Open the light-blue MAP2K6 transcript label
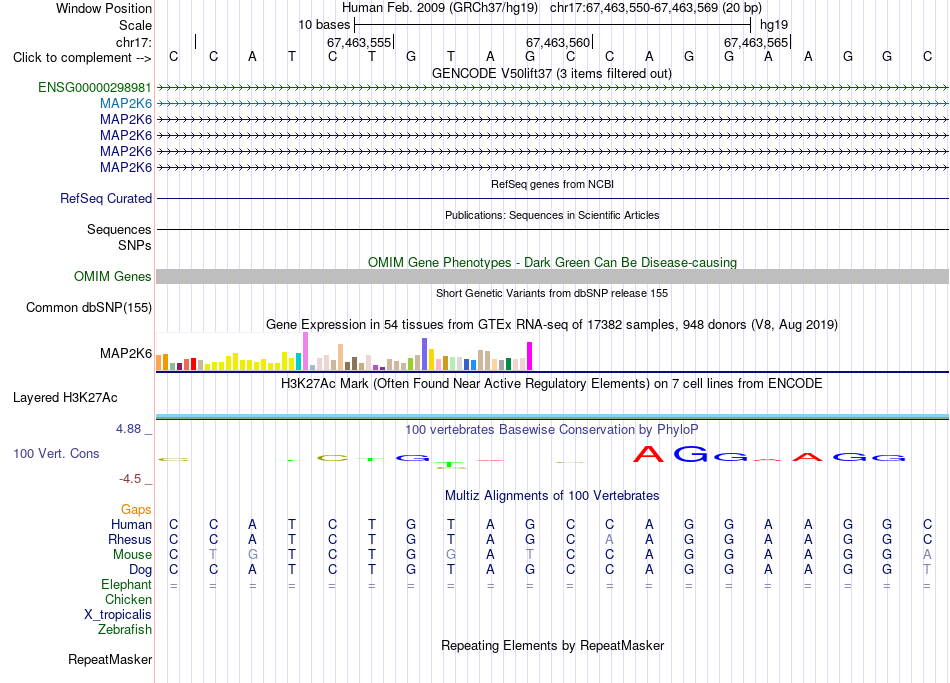The image size is (950, 683). [x=126, y=104]
